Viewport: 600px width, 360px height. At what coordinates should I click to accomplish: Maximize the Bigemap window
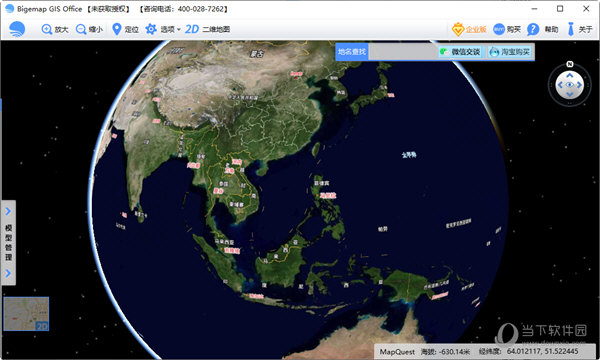[x=560, y=8]
